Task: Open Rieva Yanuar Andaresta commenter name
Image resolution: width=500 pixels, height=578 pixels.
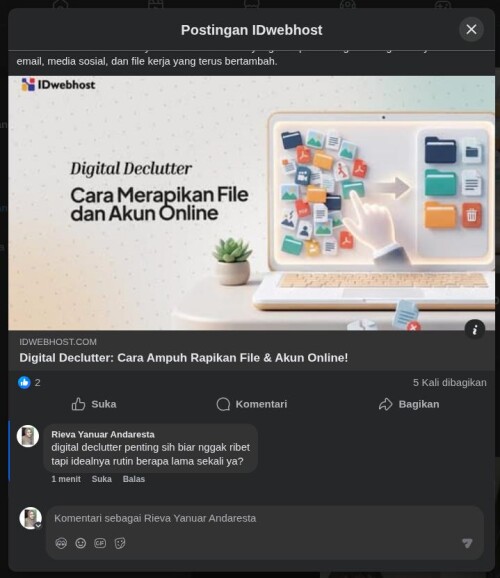Action: (x=103, y=434)
